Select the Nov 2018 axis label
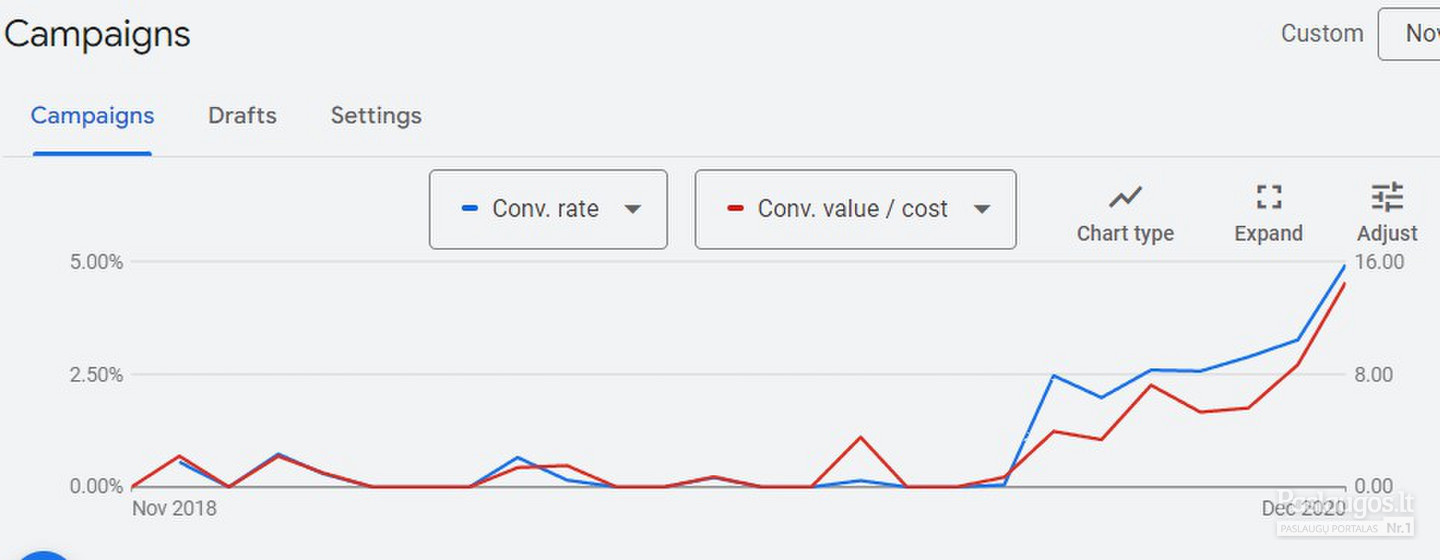 pyautogui.click(x=174, y=508)
